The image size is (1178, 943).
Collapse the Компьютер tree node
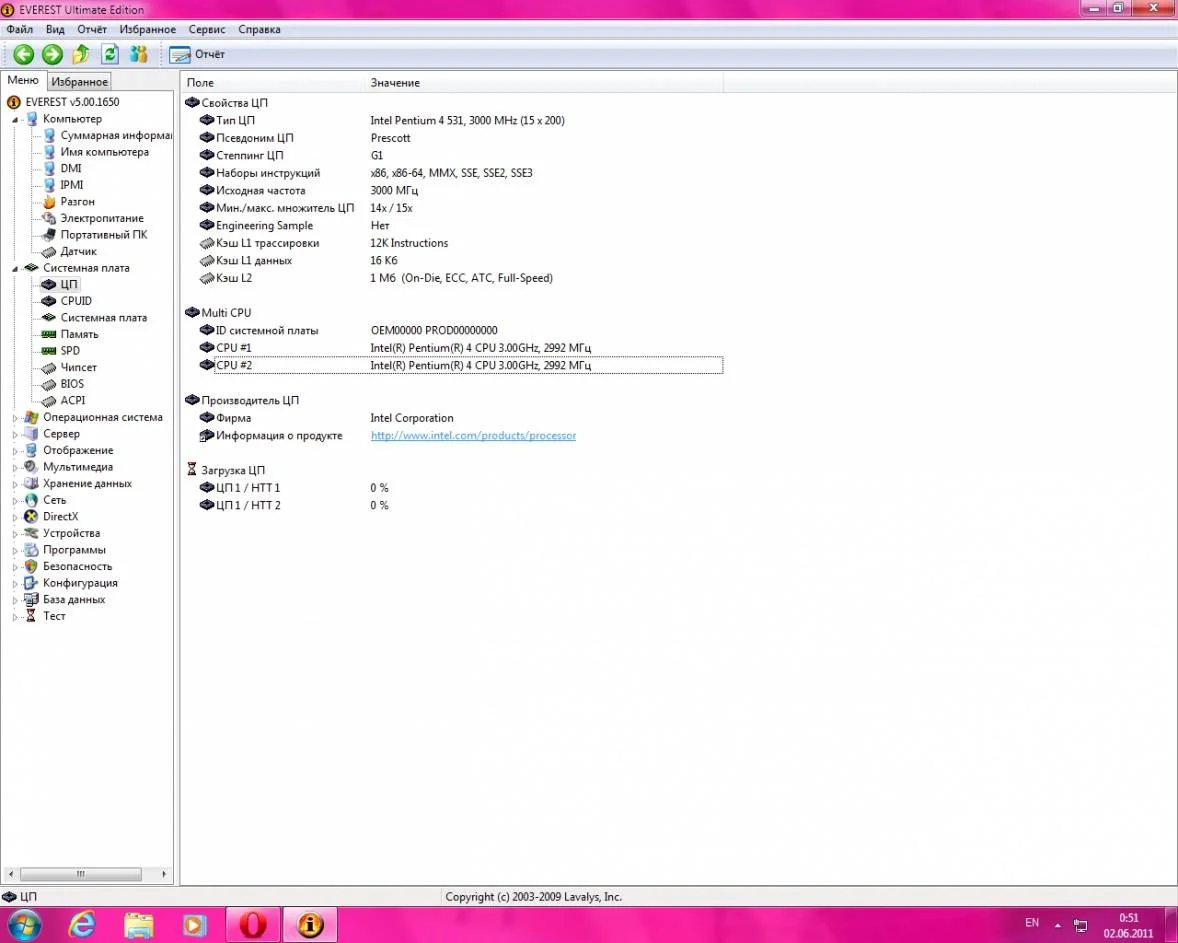[x=14, y=119]
